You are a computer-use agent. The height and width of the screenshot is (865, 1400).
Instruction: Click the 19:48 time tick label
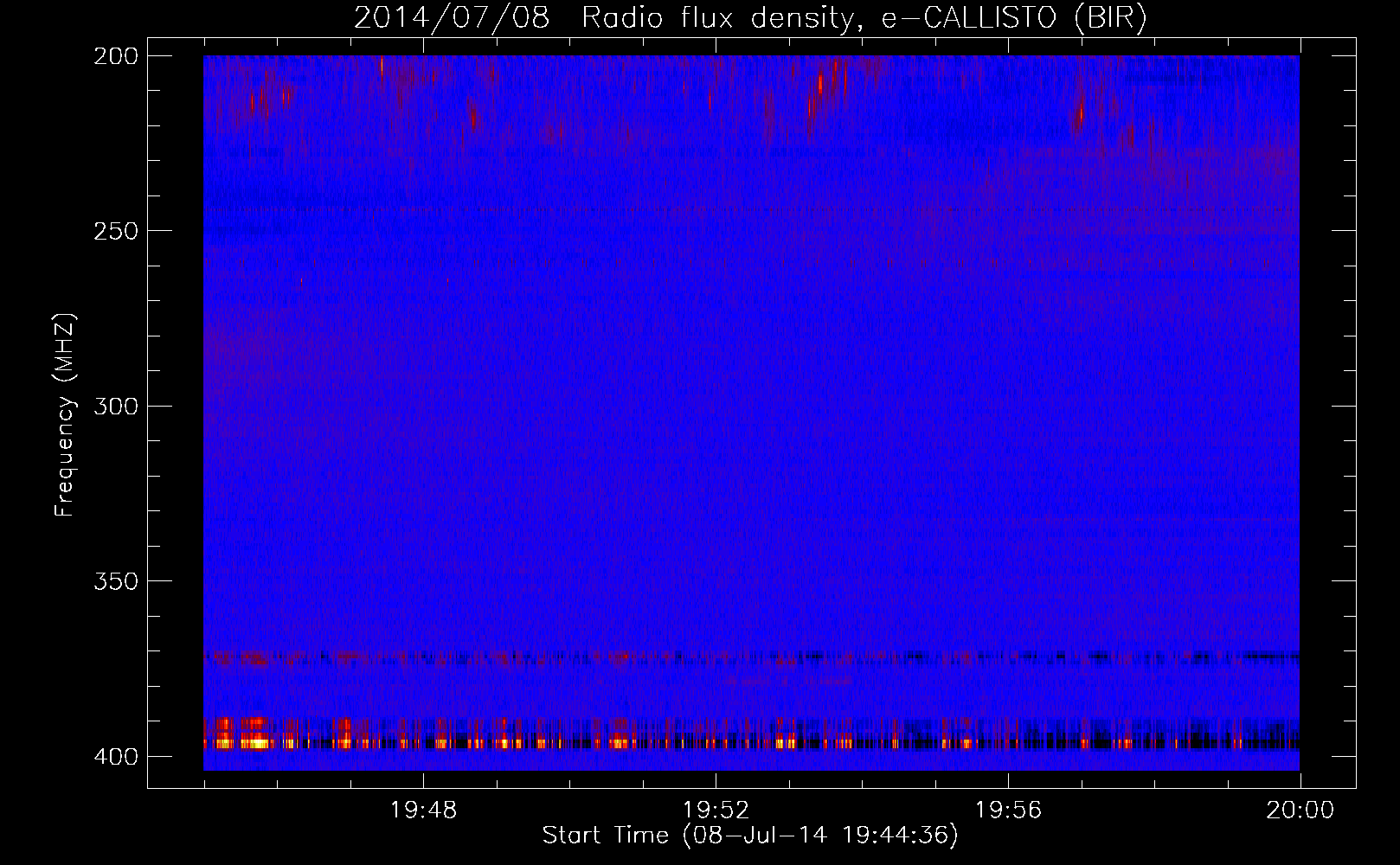[423, 811]
